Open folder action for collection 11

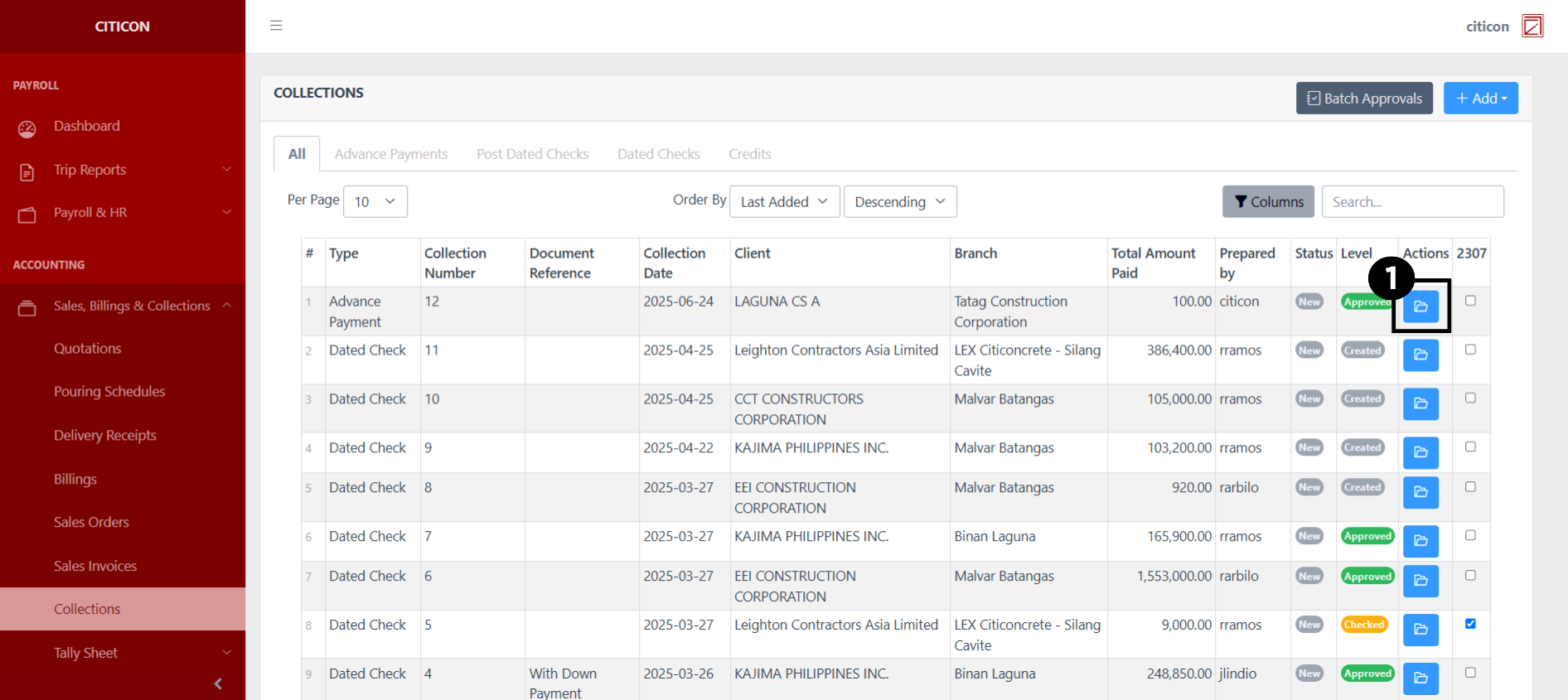coord(1420,355)
